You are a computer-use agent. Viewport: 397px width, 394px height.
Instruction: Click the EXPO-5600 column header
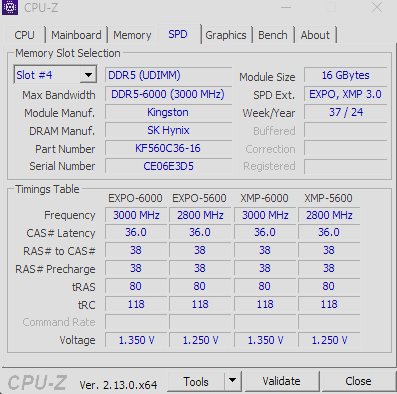[x=199, y=198]
